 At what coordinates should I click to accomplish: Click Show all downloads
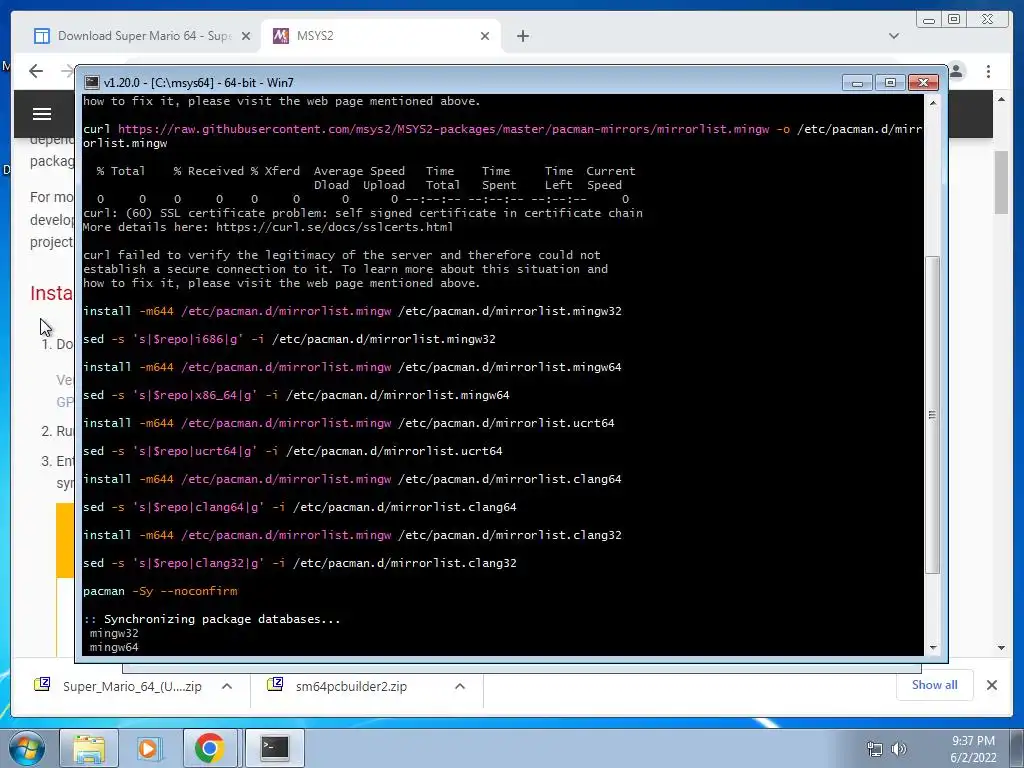coord(935,685)
